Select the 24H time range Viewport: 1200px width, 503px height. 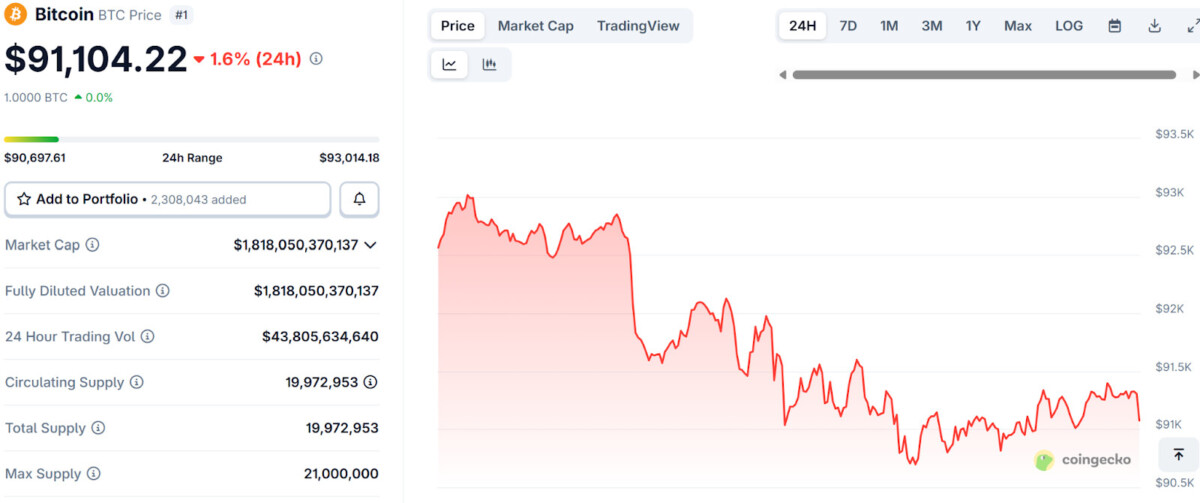tap(802, 26)
